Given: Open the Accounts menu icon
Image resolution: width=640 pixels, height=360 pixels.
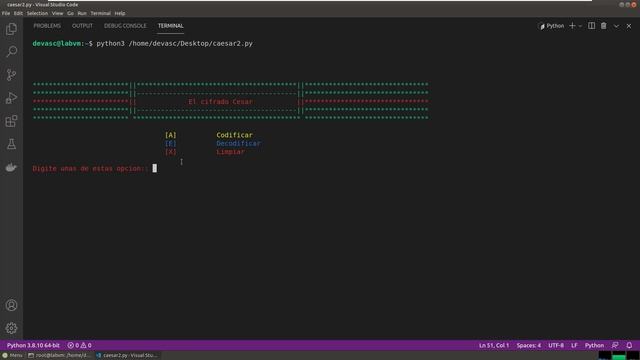Looking at the screenshot, I should pos(11,305).
